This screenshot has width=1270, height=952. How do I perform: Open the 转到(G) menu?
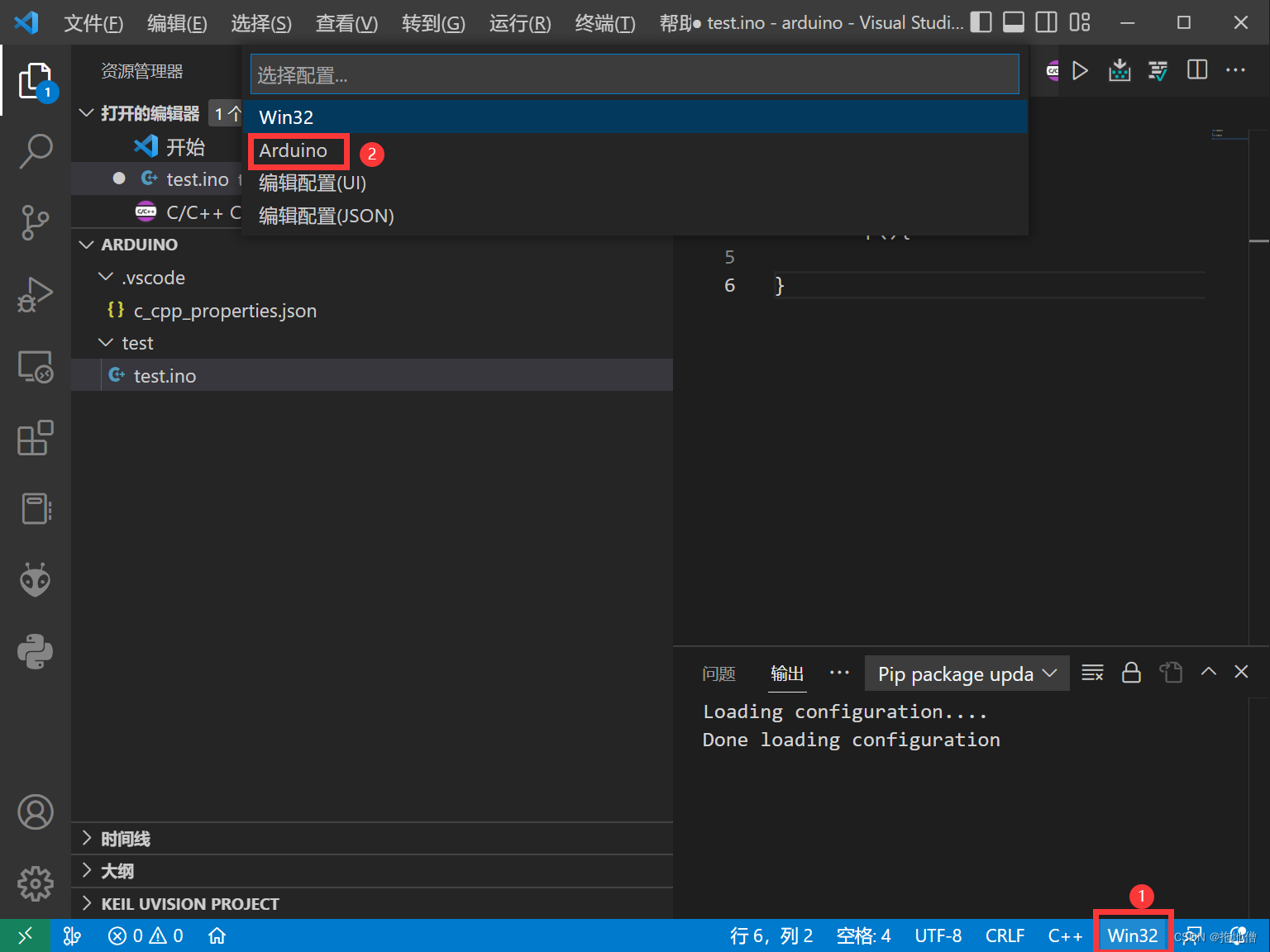(433, 23)
